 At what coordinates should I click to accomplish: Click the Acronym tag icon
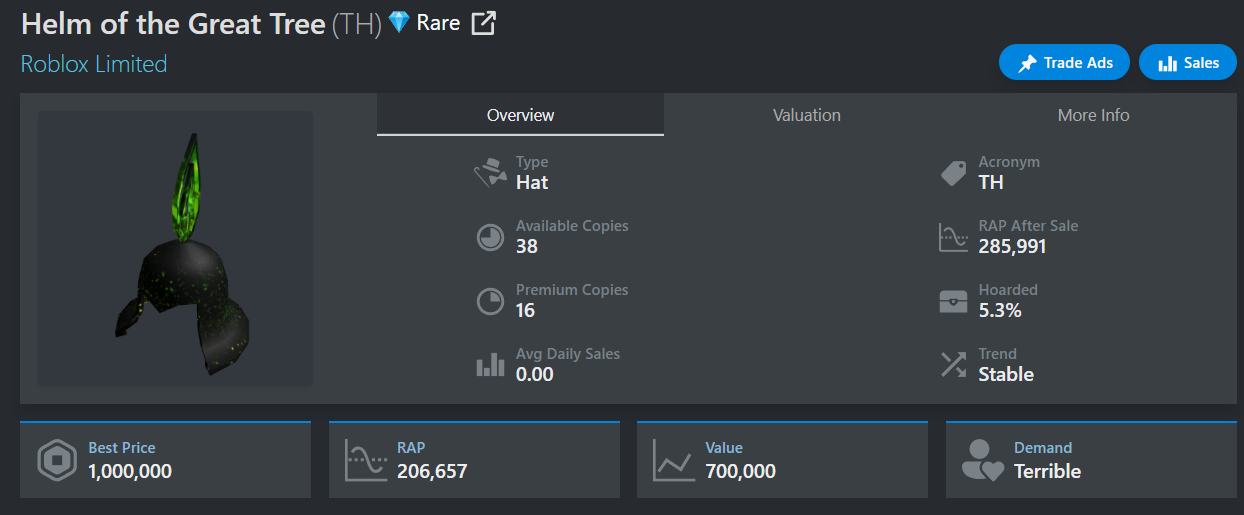coord(954,173)
